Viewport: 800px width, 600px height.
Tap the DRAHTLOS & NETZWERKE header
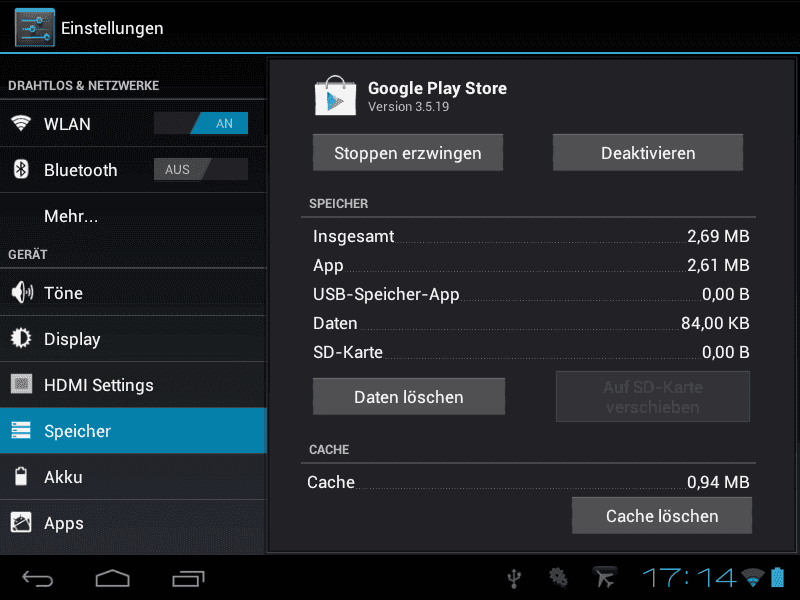pos(84,85)
